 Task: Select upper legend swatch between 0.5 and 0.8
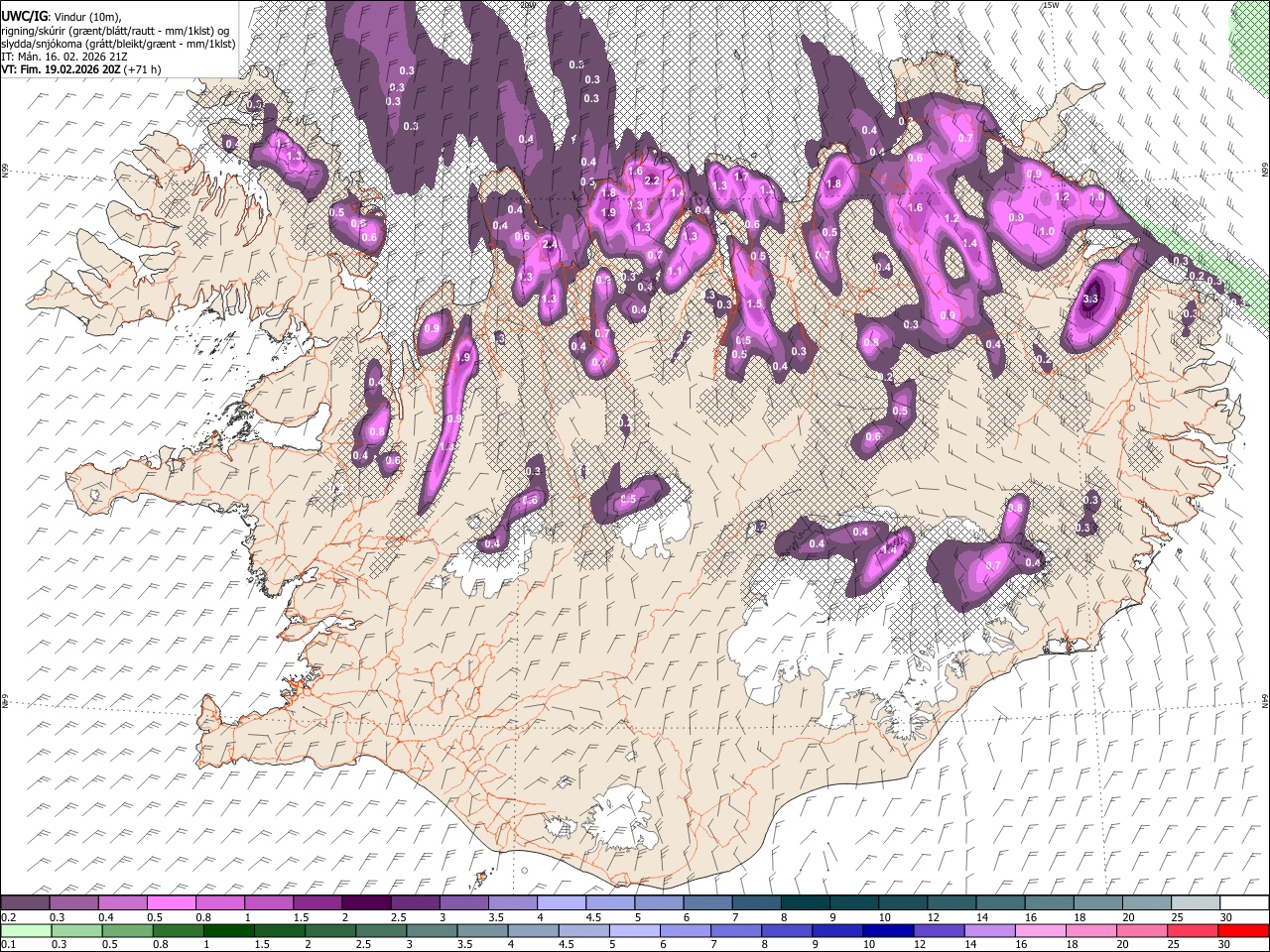pos(171,902)
